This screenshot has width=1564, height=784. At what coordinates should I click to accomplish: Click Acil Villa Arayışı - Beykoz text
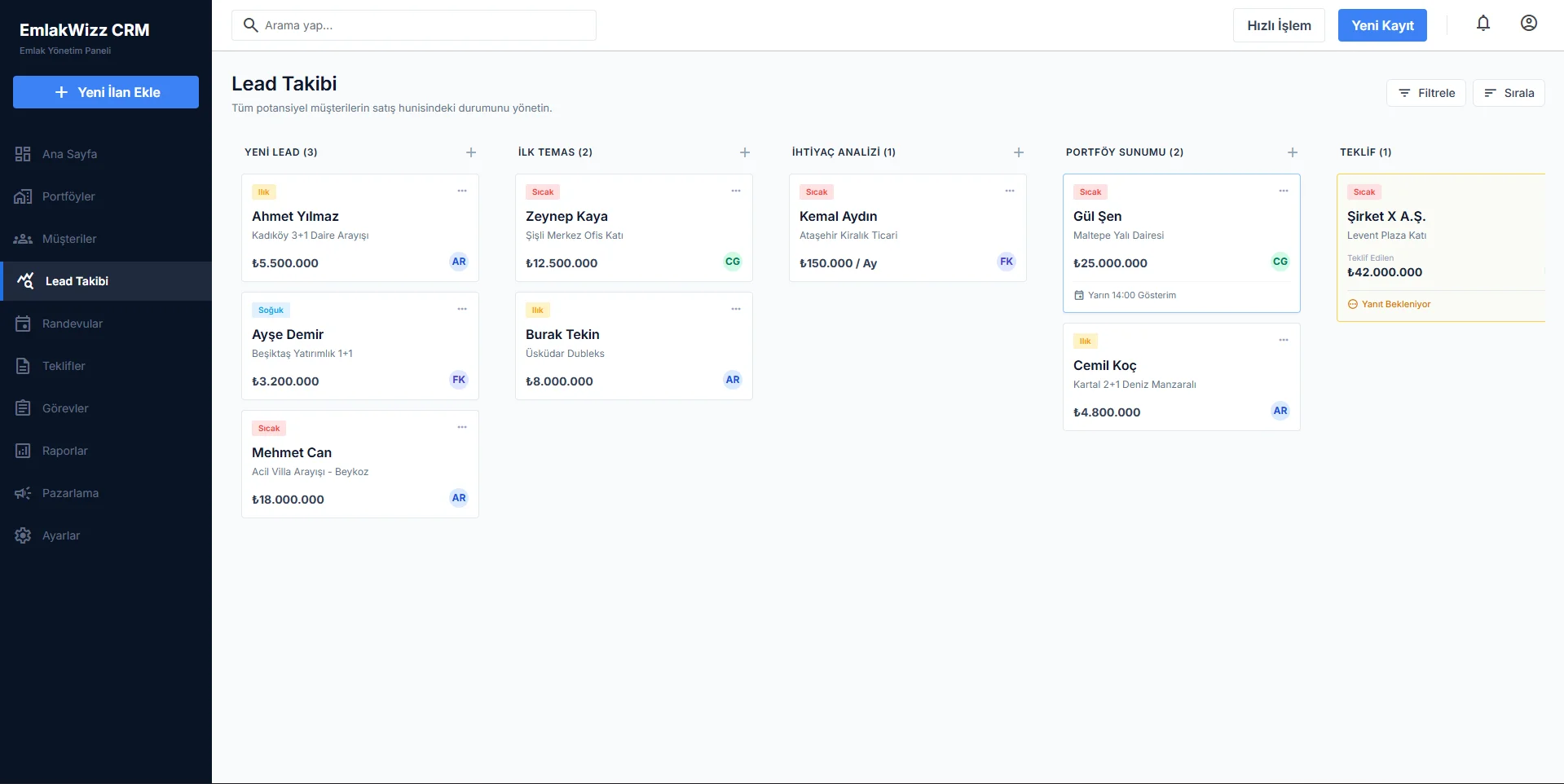[311, 472]
